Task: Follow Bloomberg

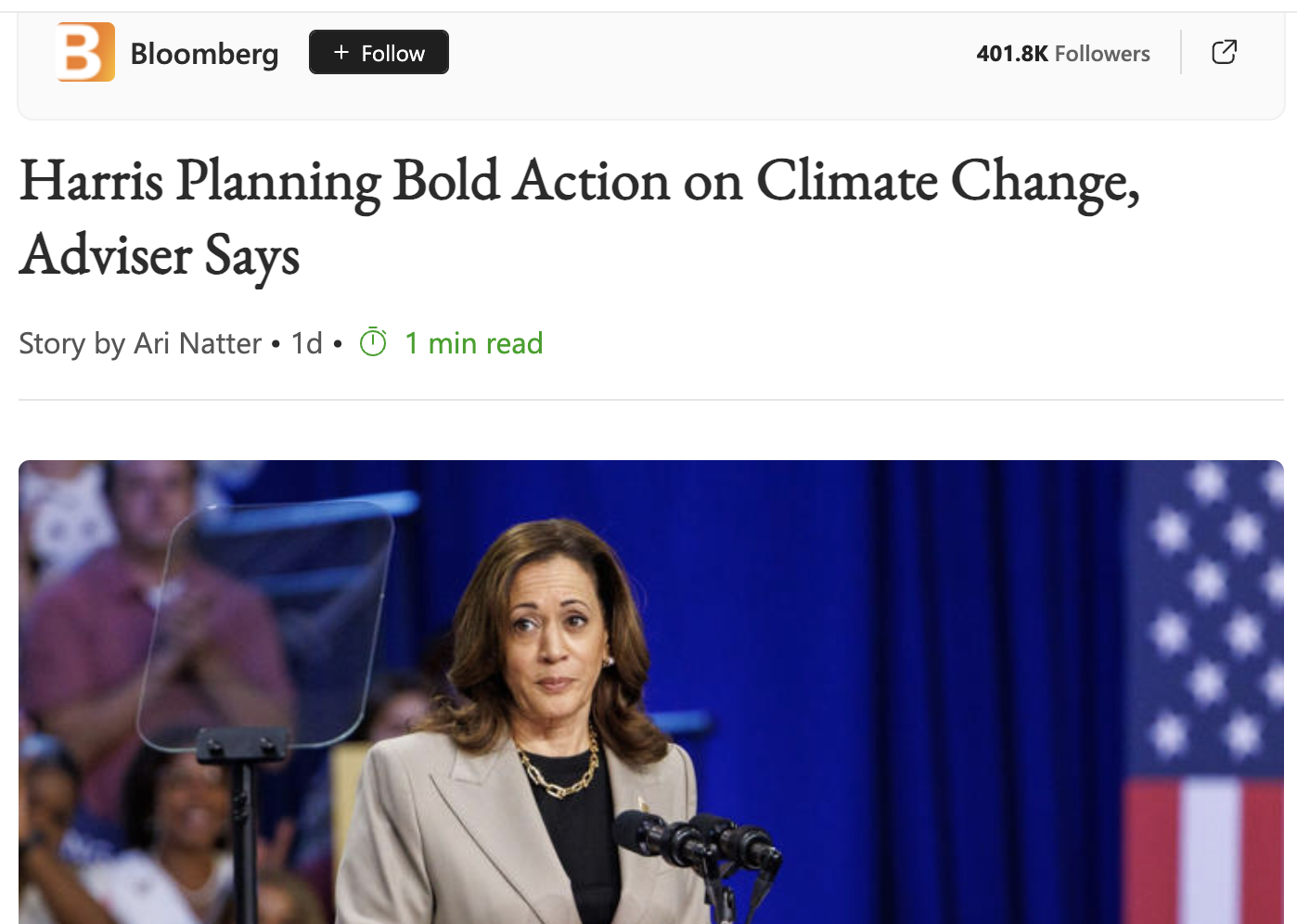Action: pyautogui.click(x=379, y=52)
